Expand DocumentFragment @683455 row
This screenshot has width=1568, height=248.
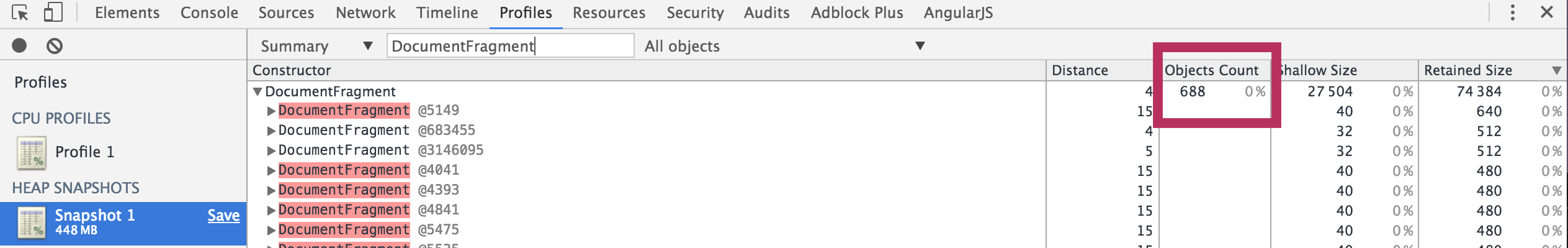click(271, 131)
